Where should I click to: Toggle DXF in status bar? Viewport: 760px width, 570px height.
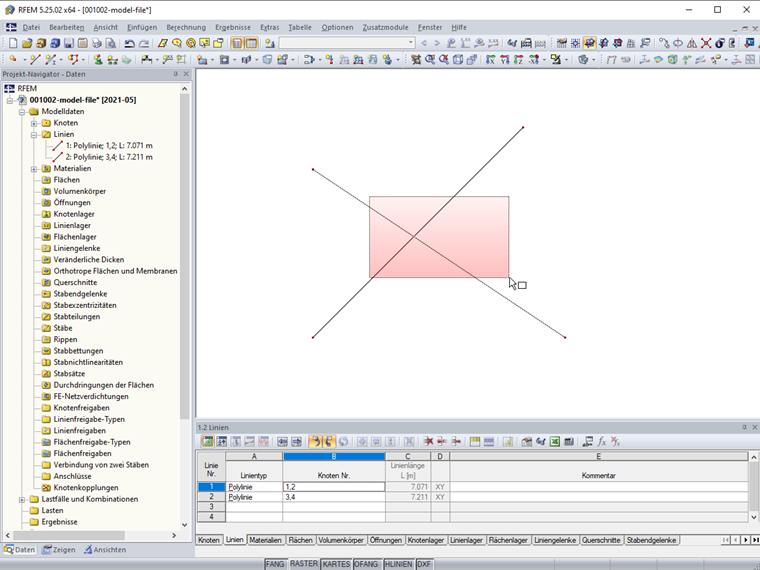click(424, 564)
